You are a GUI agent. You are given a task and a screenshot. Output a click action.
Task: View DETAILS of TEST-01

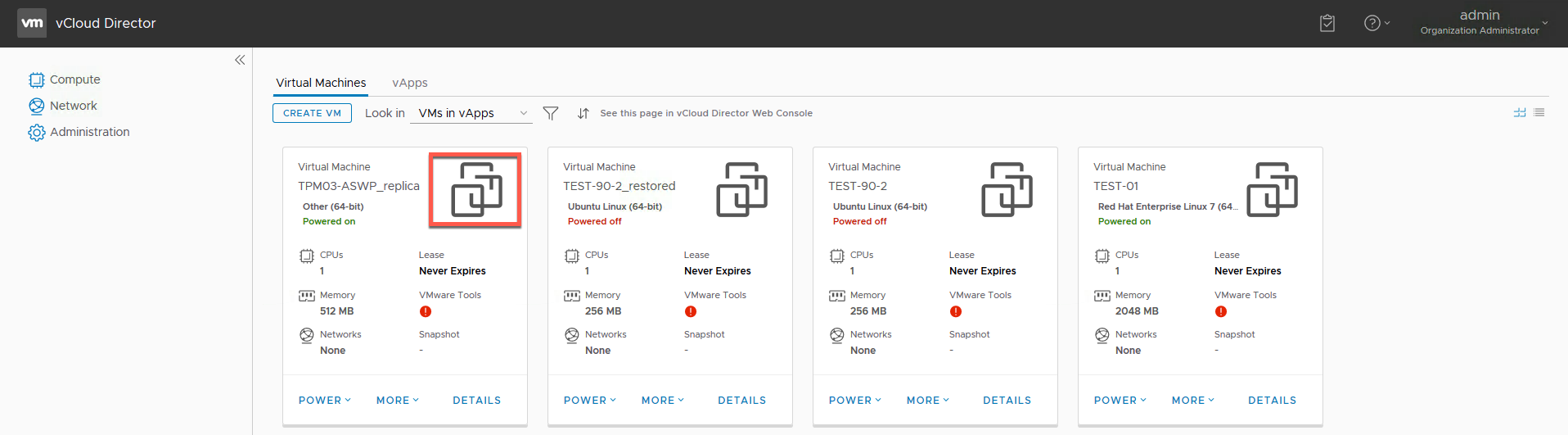pos(1273,401)
